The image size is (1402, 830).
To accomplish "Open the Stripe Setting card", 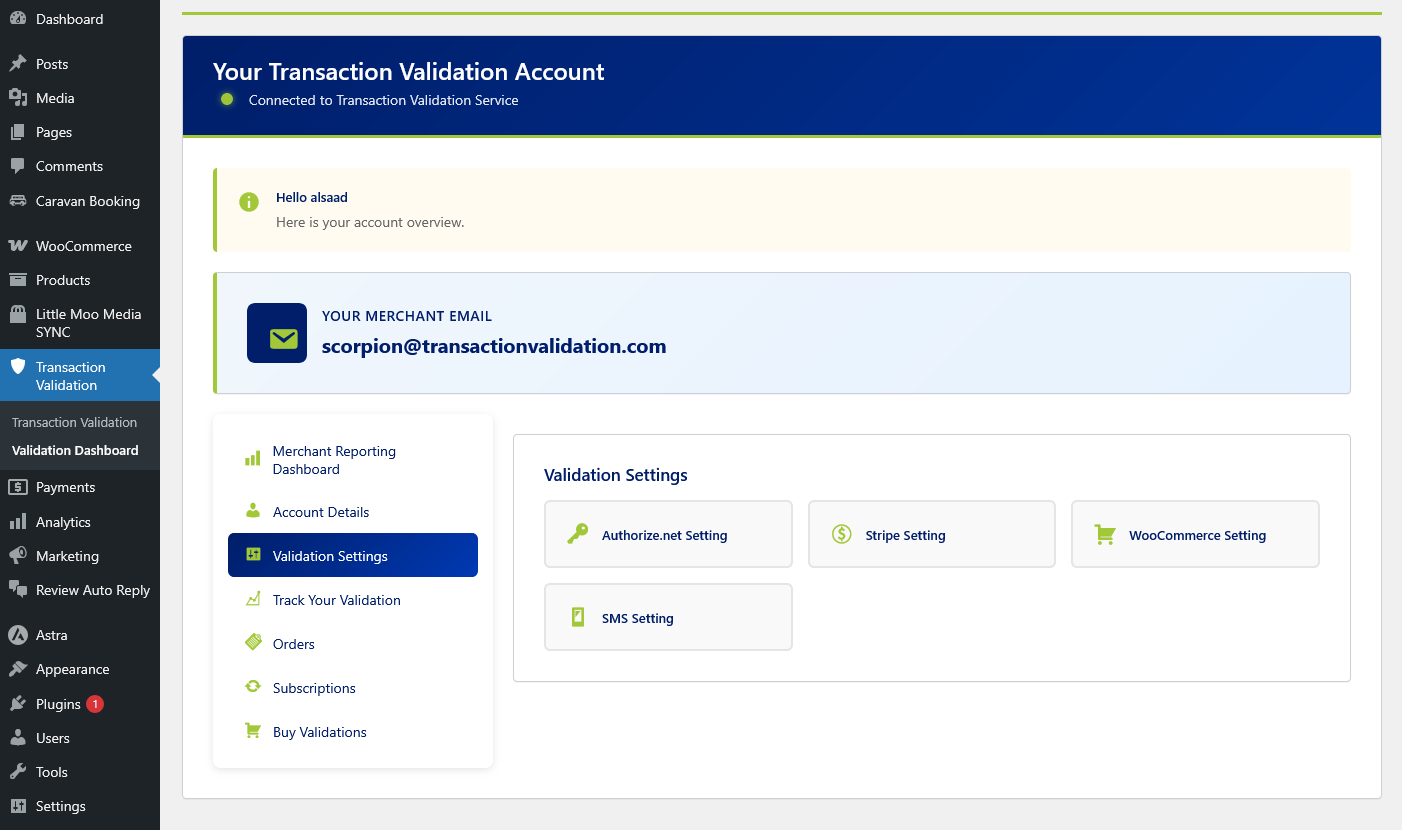I will pyautogui.click(x=932, y=534).
